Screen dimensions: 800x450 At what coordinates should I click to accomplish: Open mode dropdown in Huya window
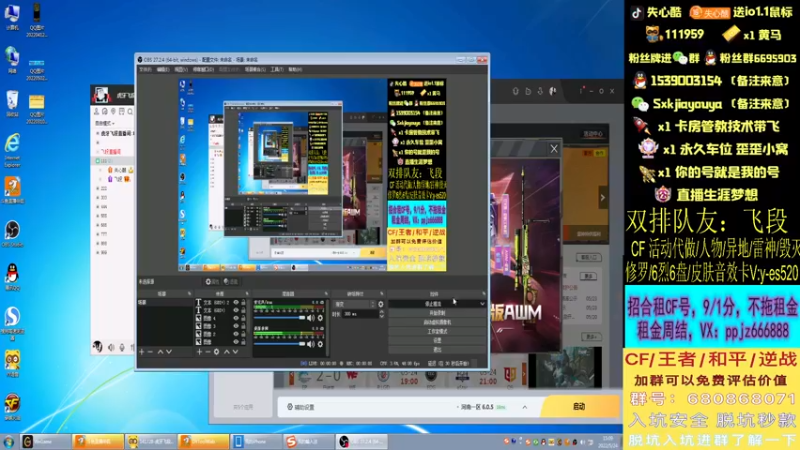[x=105, y=123]
